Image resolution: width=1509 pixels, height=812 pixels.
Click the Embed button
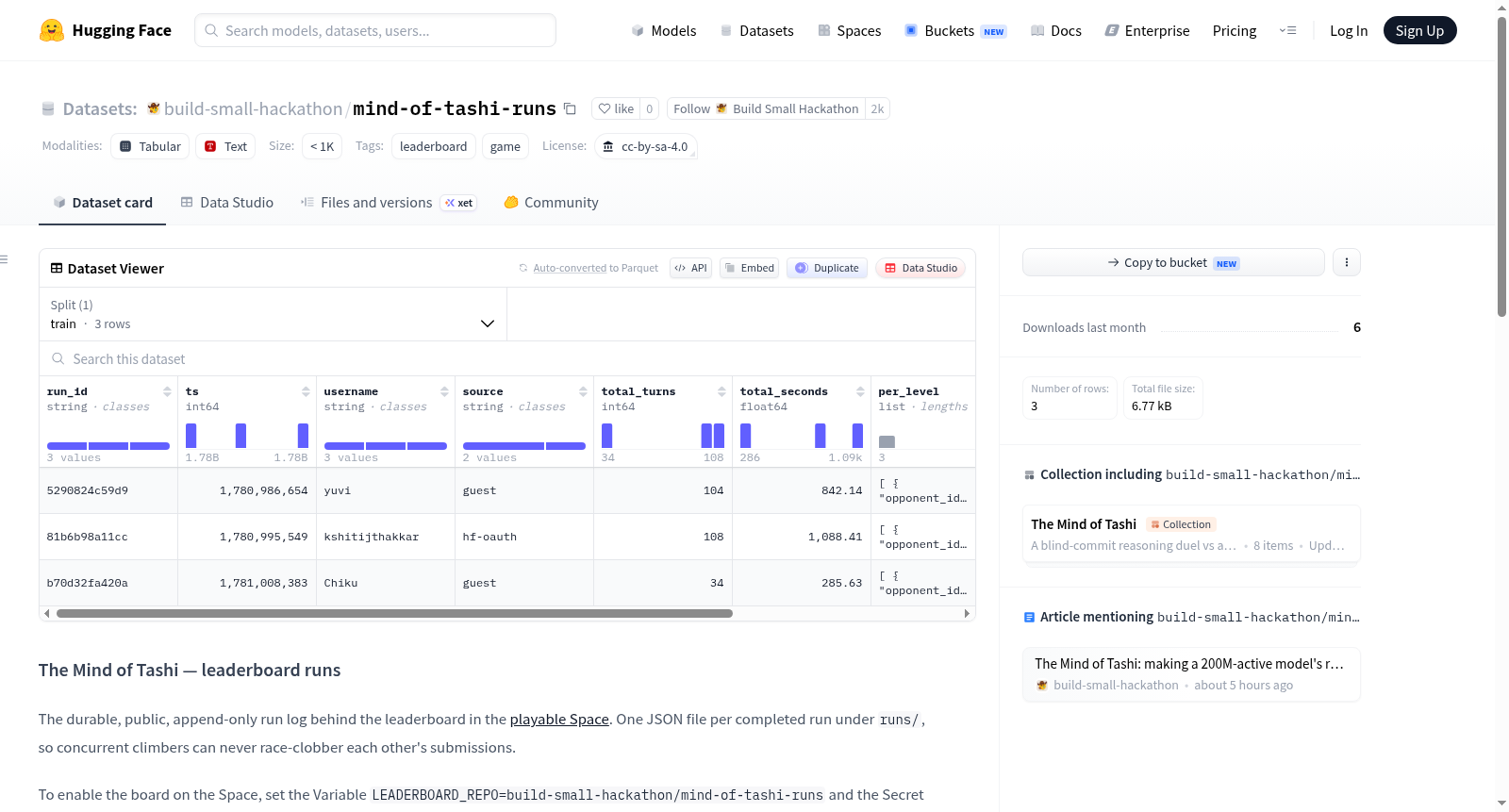[750, 268]
